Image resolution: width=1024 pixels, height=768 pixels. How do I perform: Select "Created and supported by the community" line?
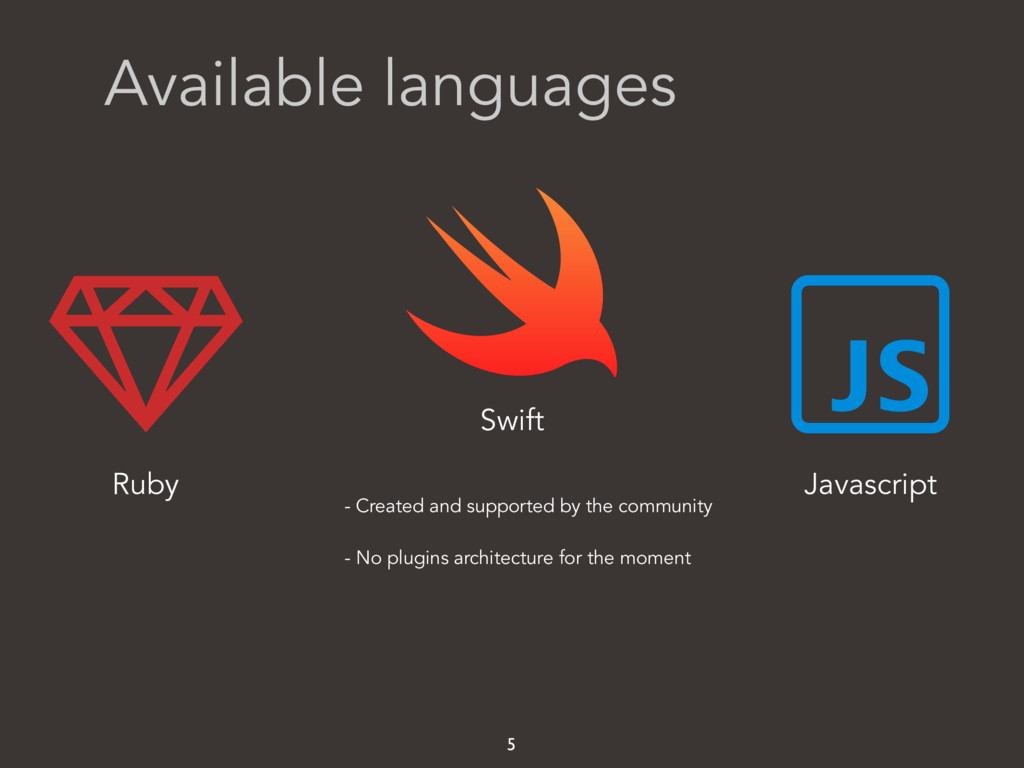(528, 507)
